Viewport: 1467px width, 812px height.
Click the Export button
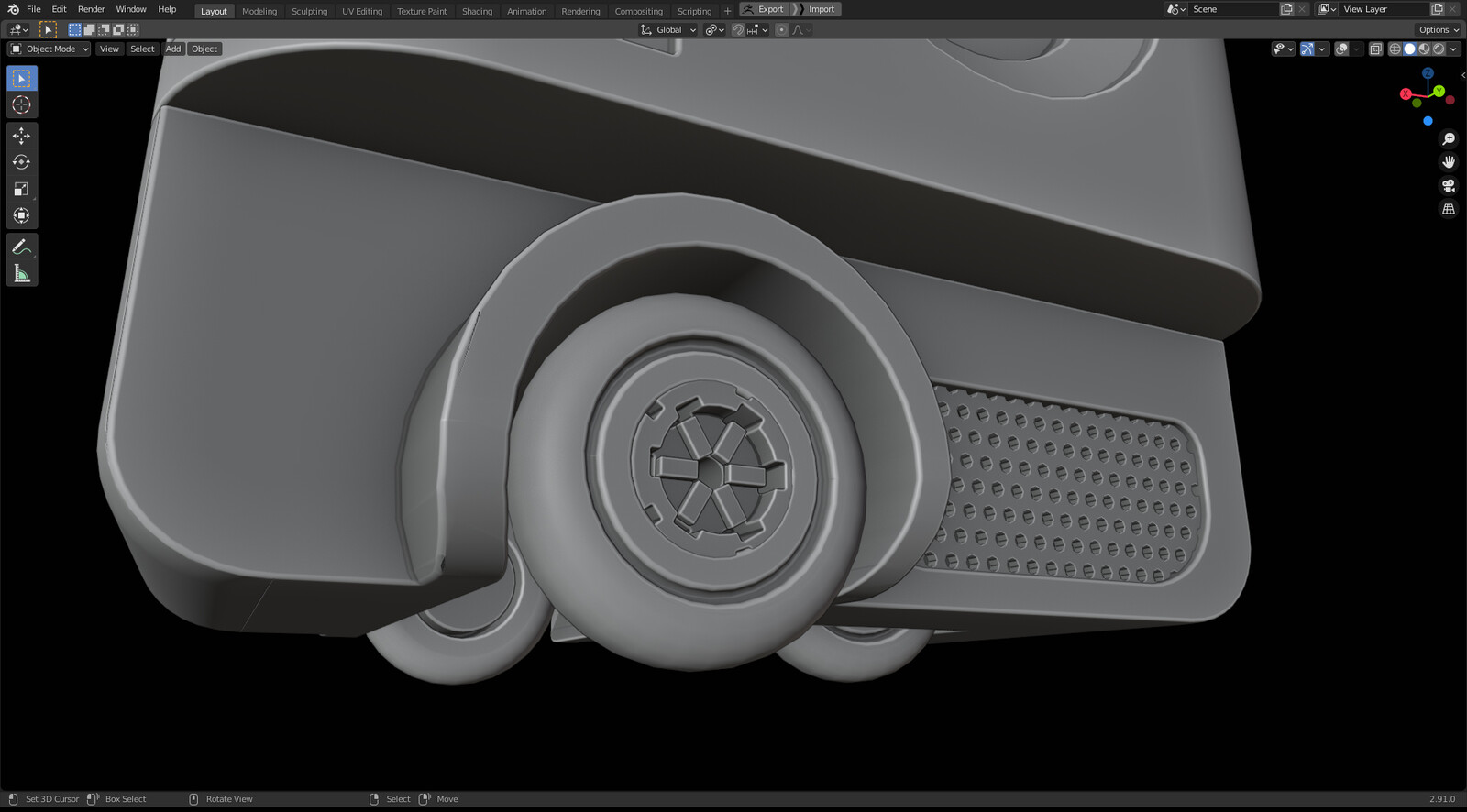[x=764, y=9]
